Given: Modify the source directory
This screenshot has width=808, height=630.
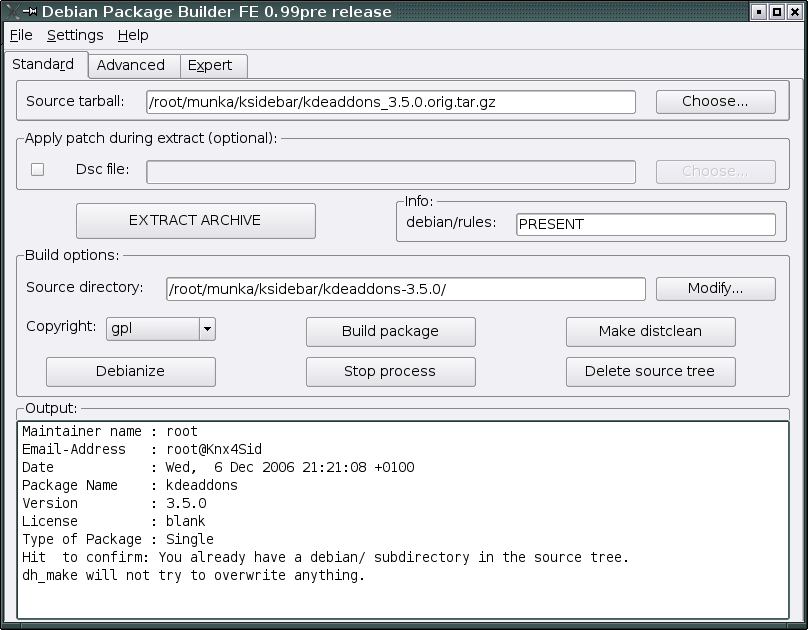Looking at the screenshot, I should (715, 288).
